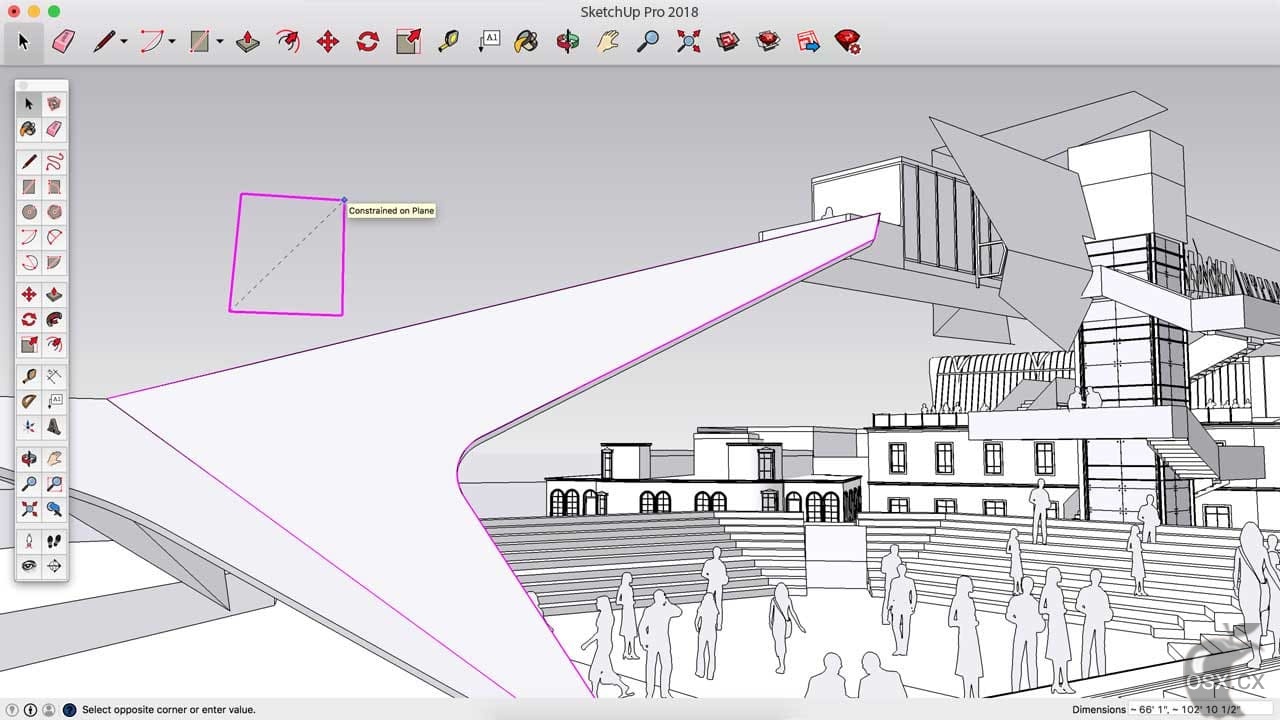The image size is (1280, 720).
Task: Open 3D Warehouse from the top toolbar
Action: [x=728, y=41]
